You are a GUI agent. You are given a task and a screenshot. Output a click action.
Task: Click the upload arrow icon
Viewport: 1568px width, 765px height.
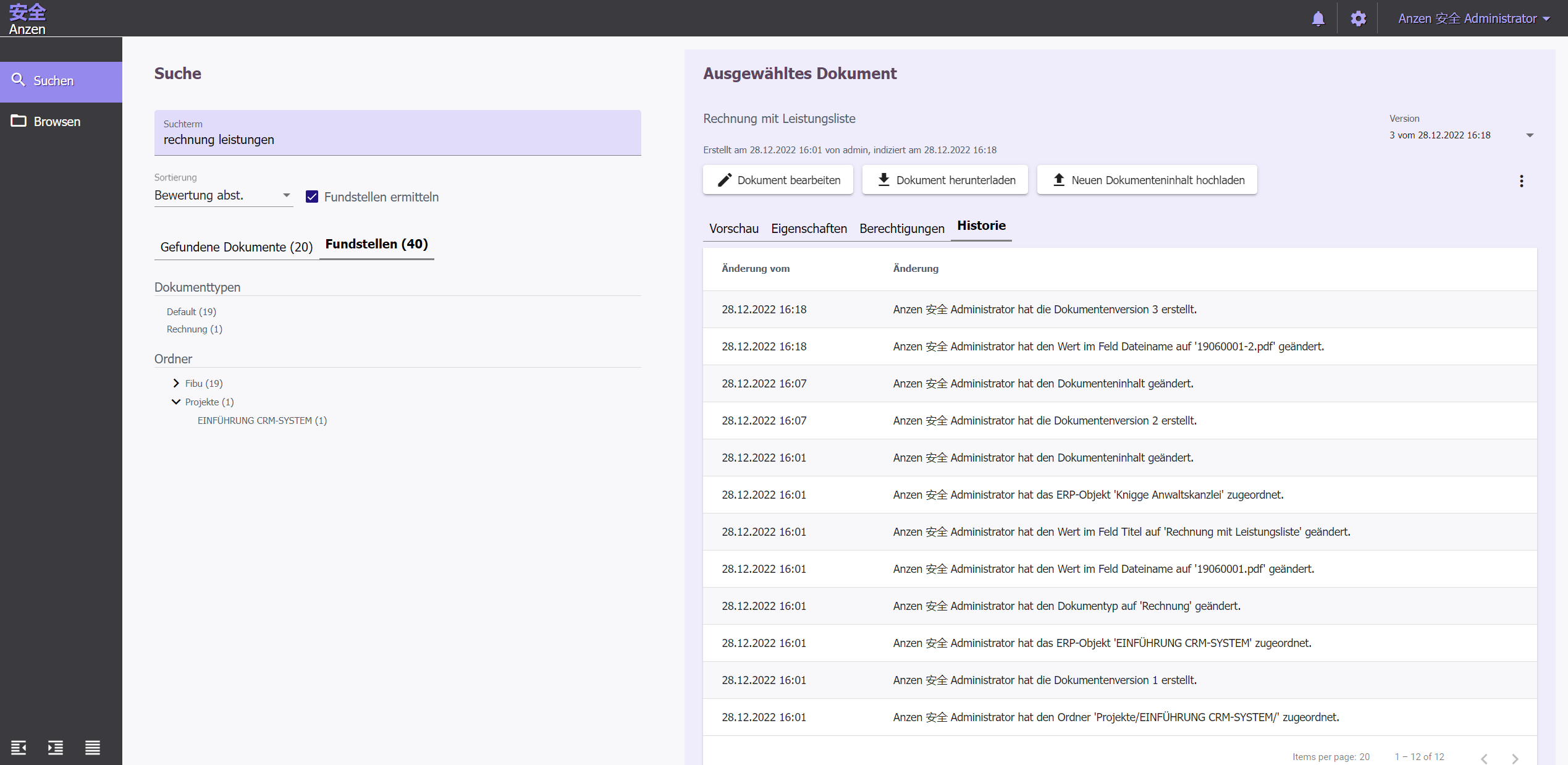(x=1058, y=180)
